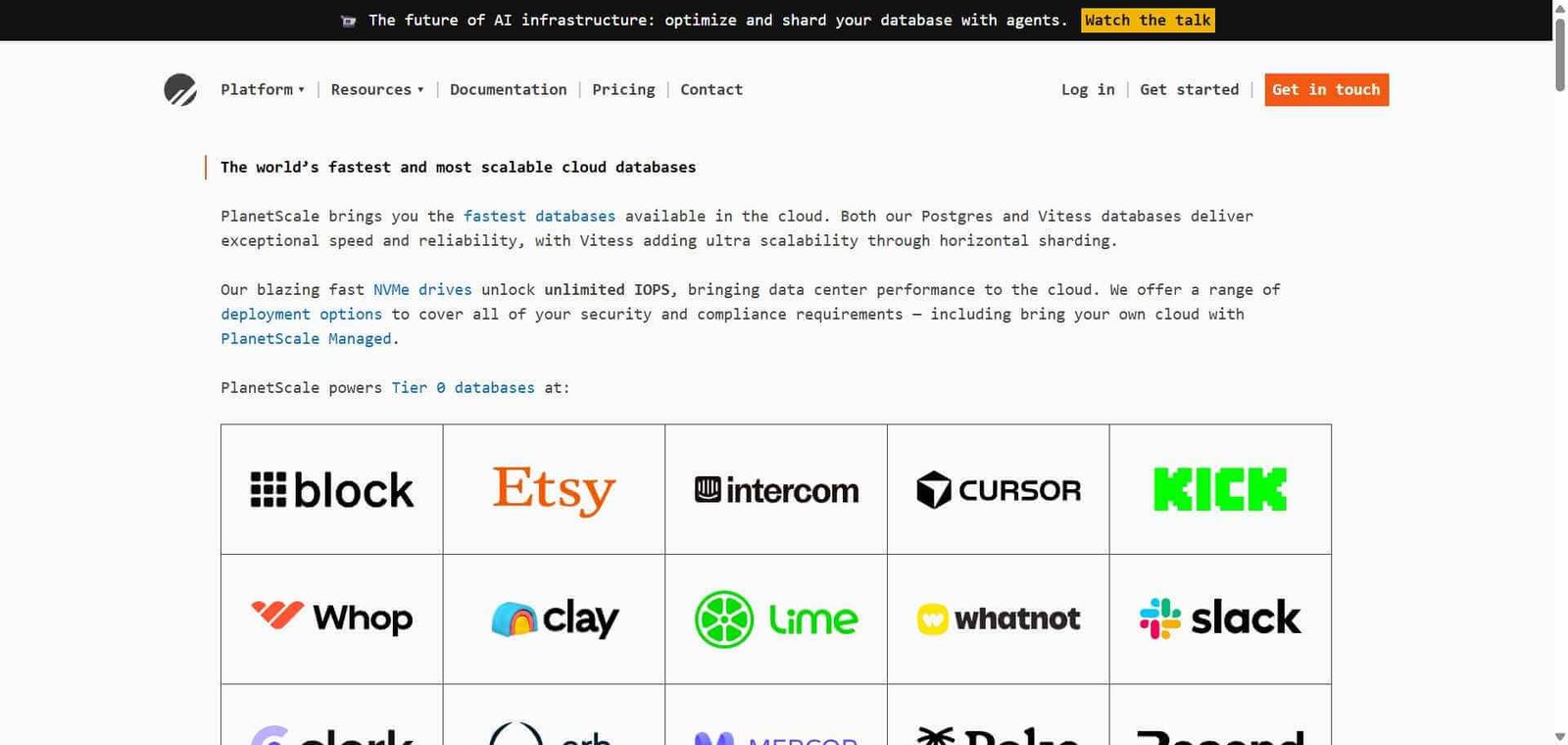Click the video icon in announcement banner

tap(348, 21)
